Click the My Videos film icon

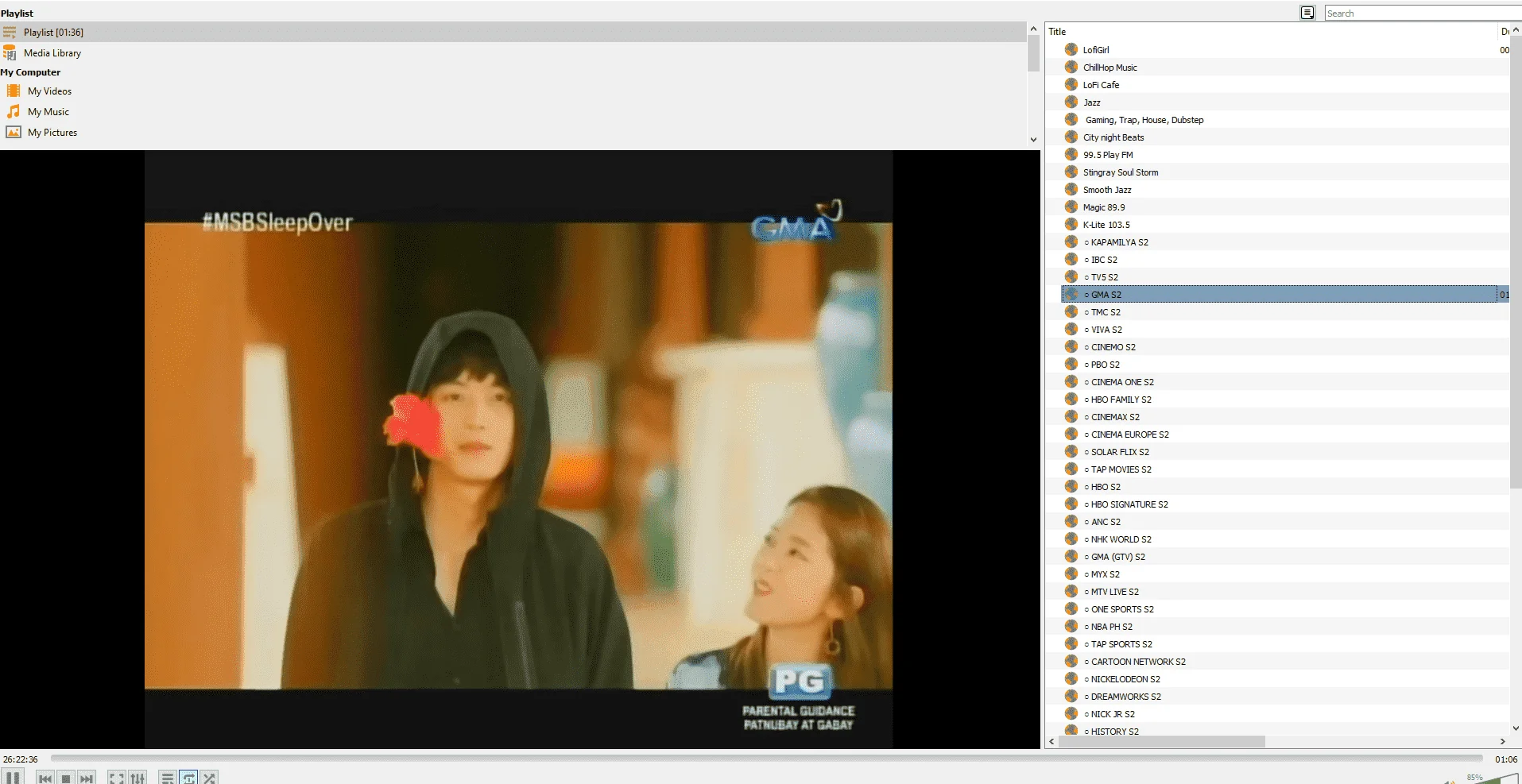pyautogui.click(x=14, y=91)
